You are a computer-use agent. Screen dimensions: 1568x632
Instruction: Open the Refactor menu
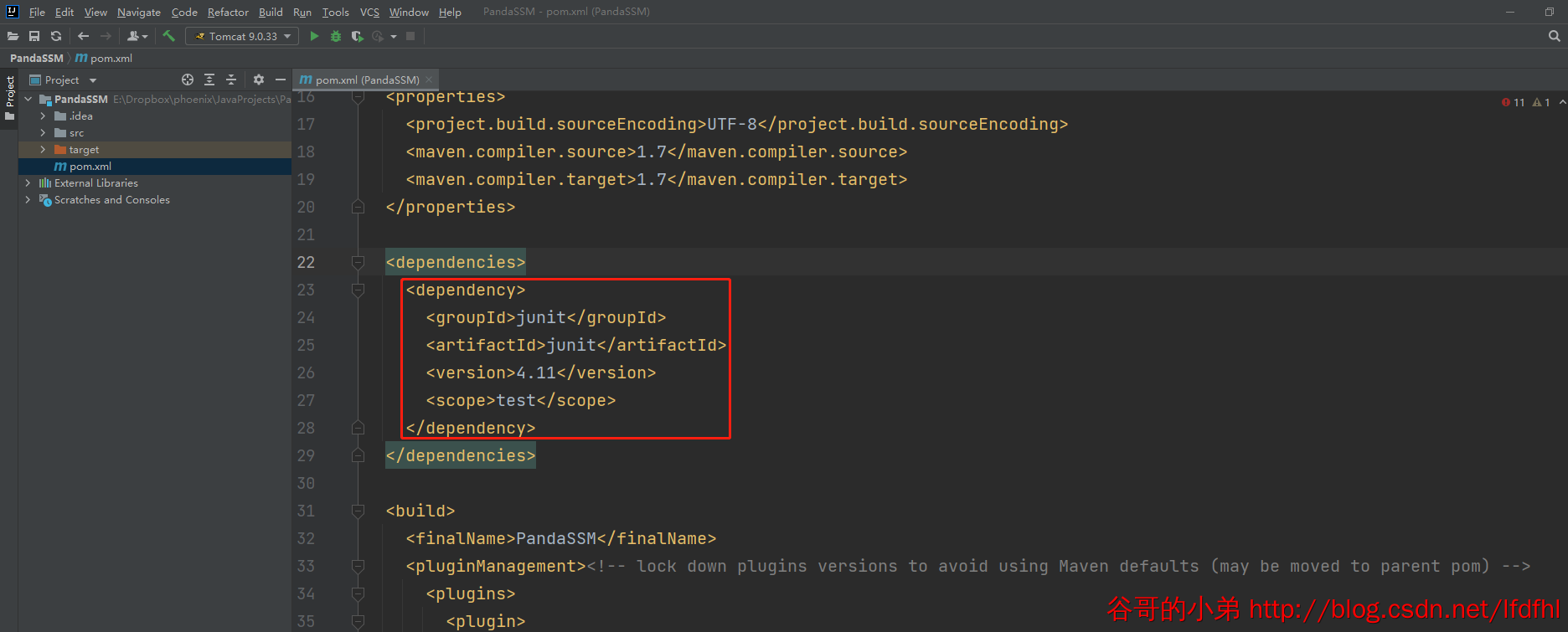228,12
